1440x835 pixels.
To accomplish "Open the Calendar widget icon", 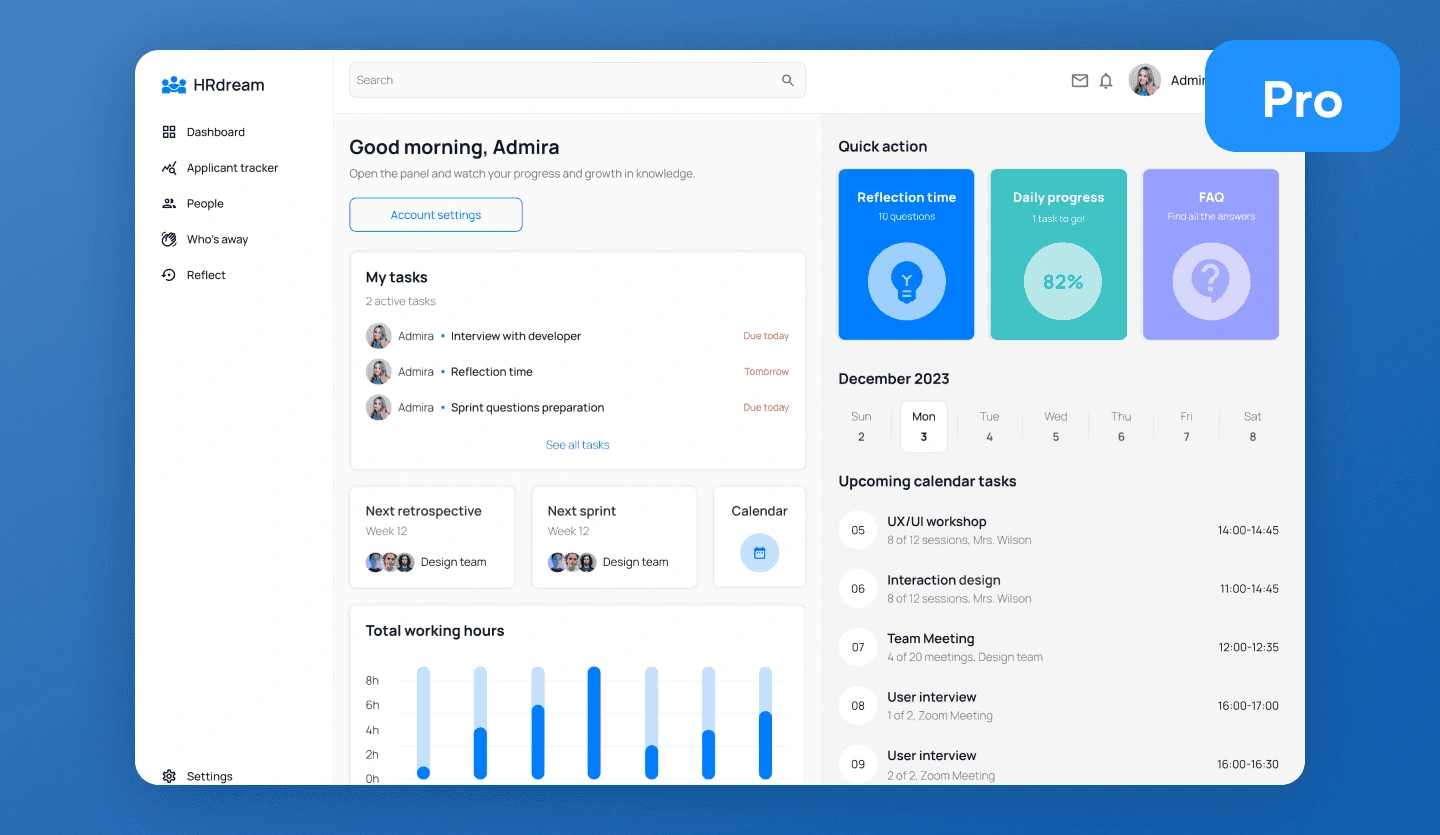I will (759, 552).
